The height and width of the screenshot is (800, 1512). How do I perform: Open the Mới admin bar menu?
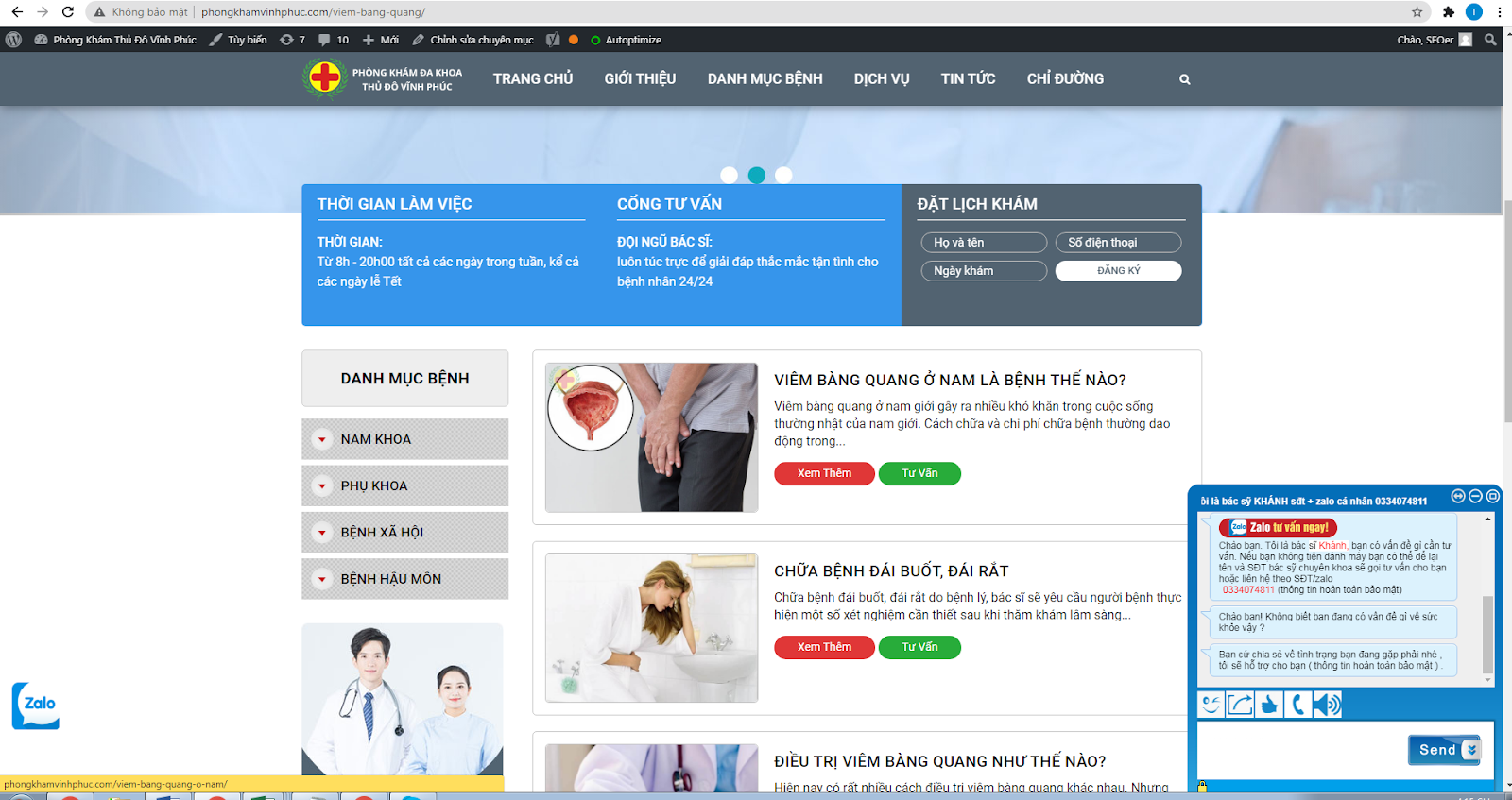coord(381,40)
